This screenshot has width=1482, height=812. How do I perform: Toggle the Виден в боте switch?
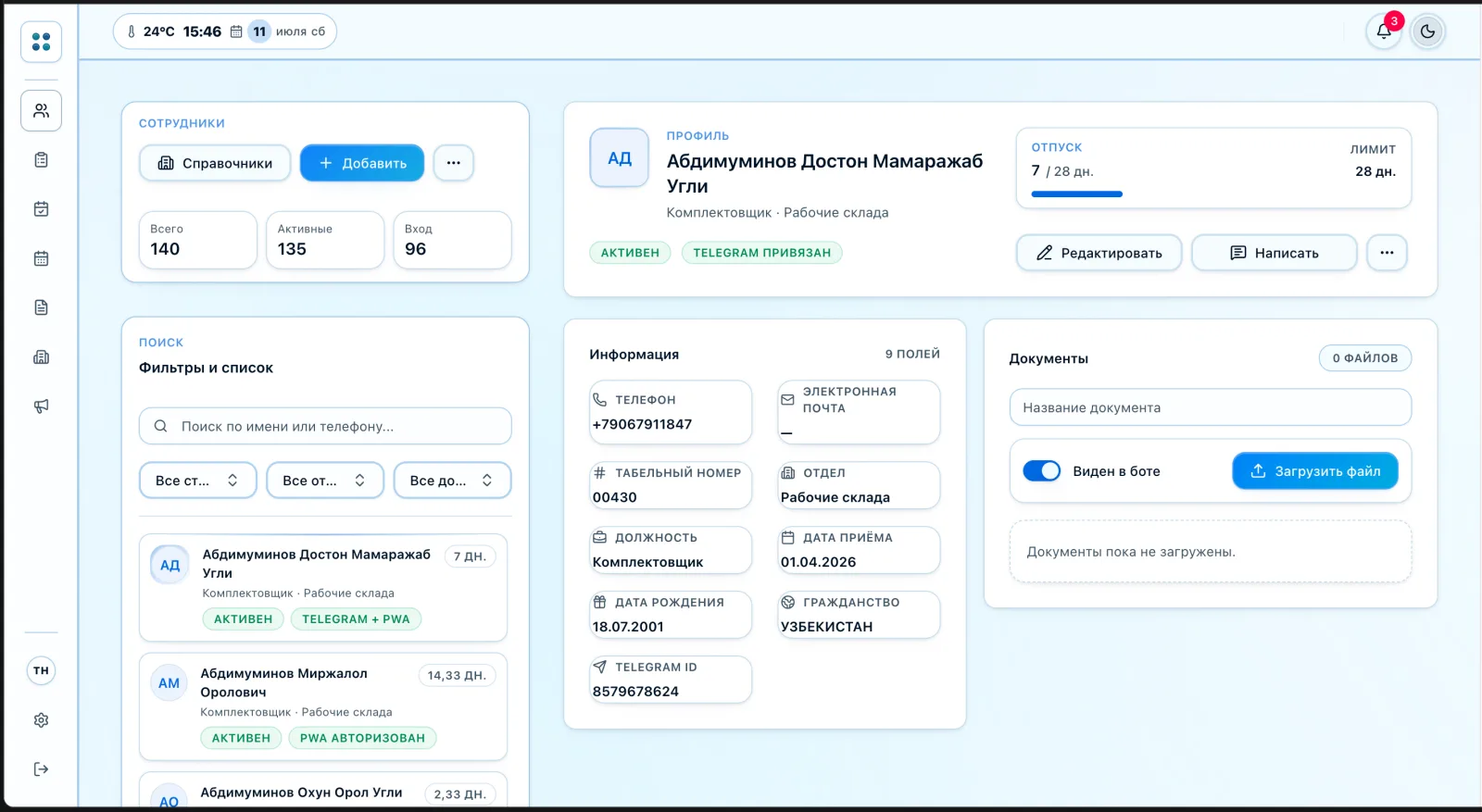click(1041, 470)
